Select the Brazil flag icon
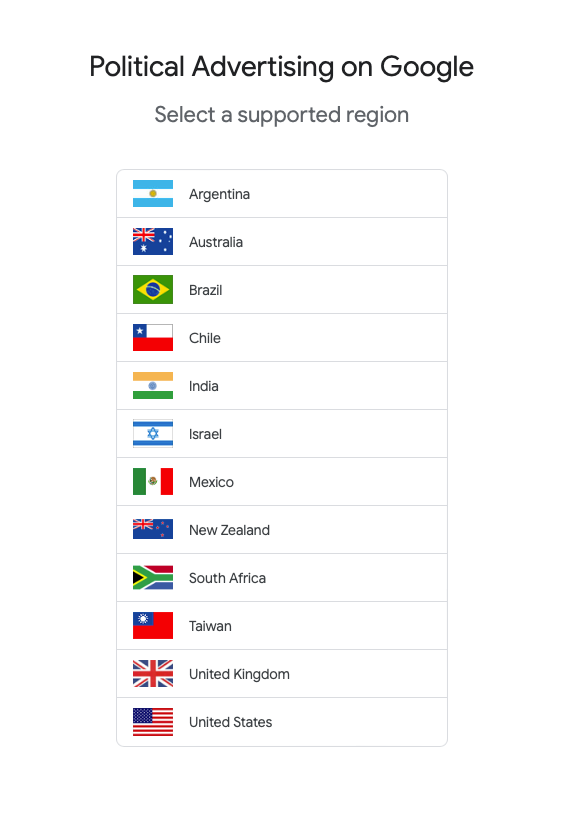The width and height of the screenshot is (585, 819). pos(153,290)
